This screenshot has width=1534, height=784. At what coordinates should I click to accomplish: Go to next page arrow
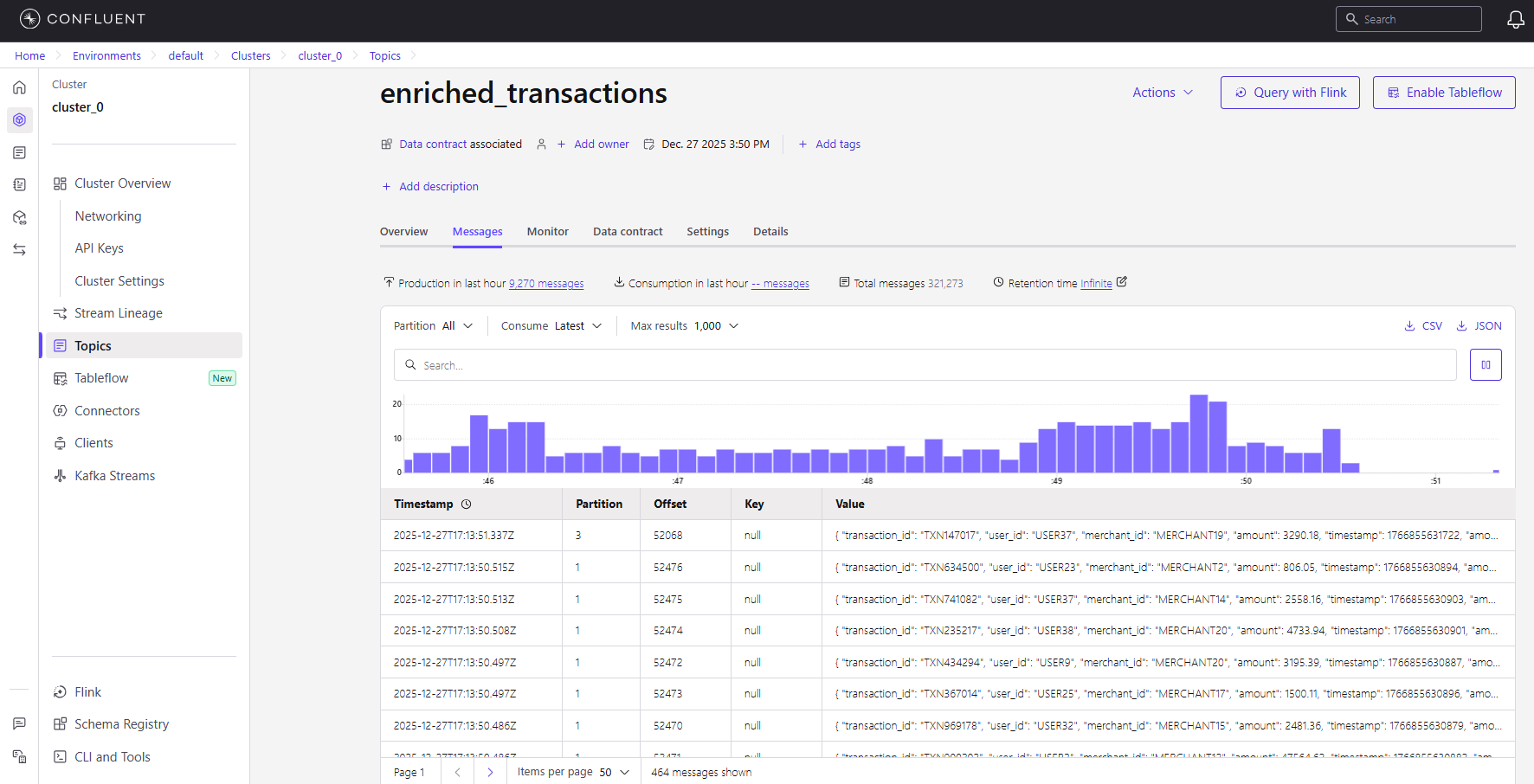point(490,772)
